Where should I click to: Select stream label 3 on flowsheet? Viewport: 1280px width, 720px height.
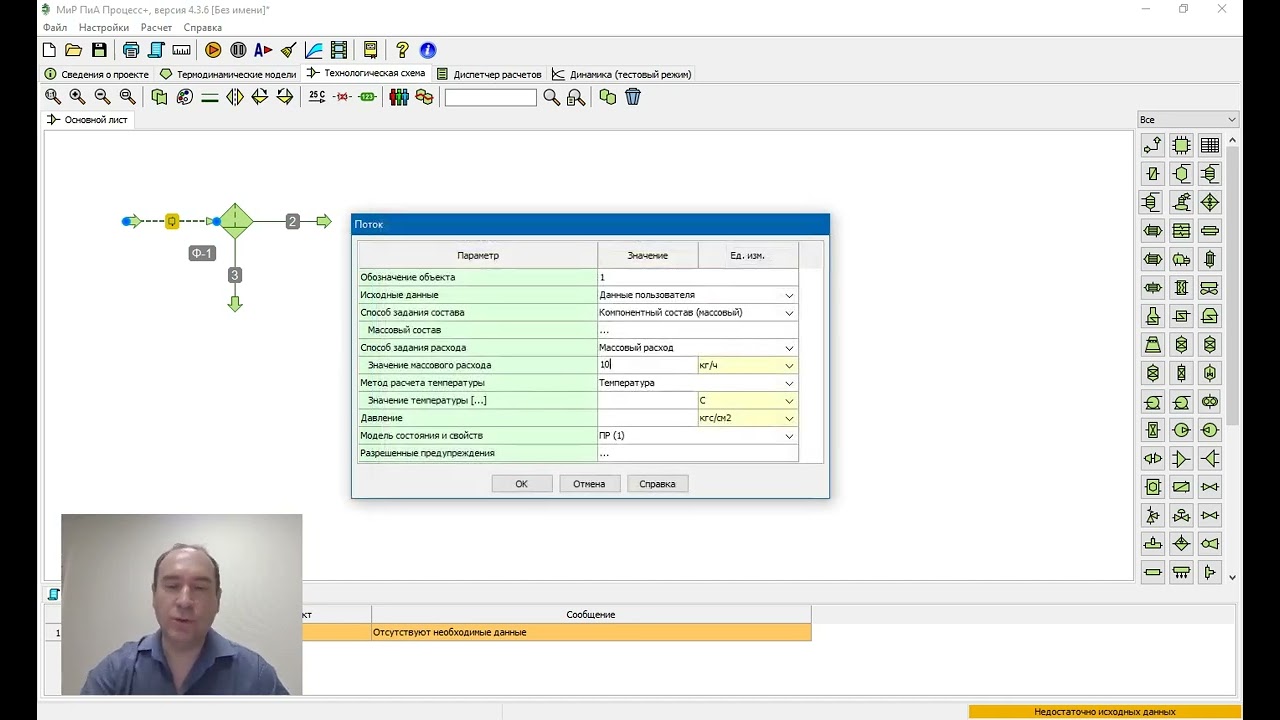click(235, 275)
